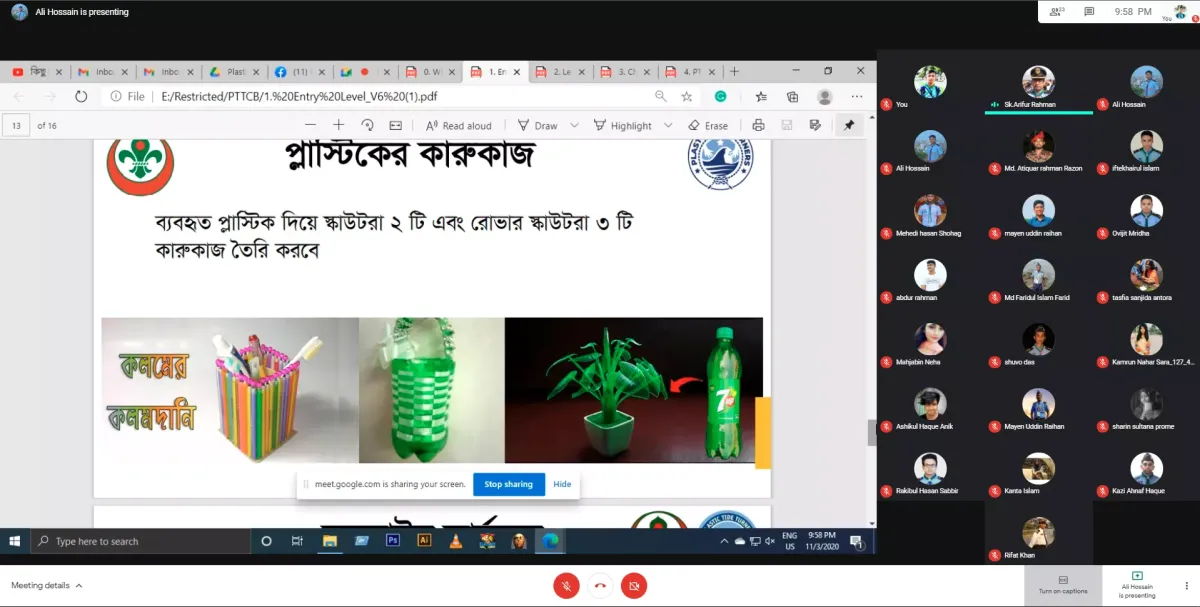This screenshot has height=607, width=1200.
Task: Select the Highlight tool
Action: [x=622, y=126]
